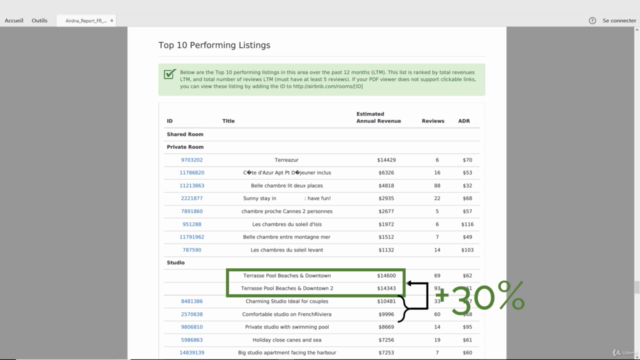This screenshot has height=360, width=640.
Task: Open listing ID 951288
Action: (x=192, y=224)
